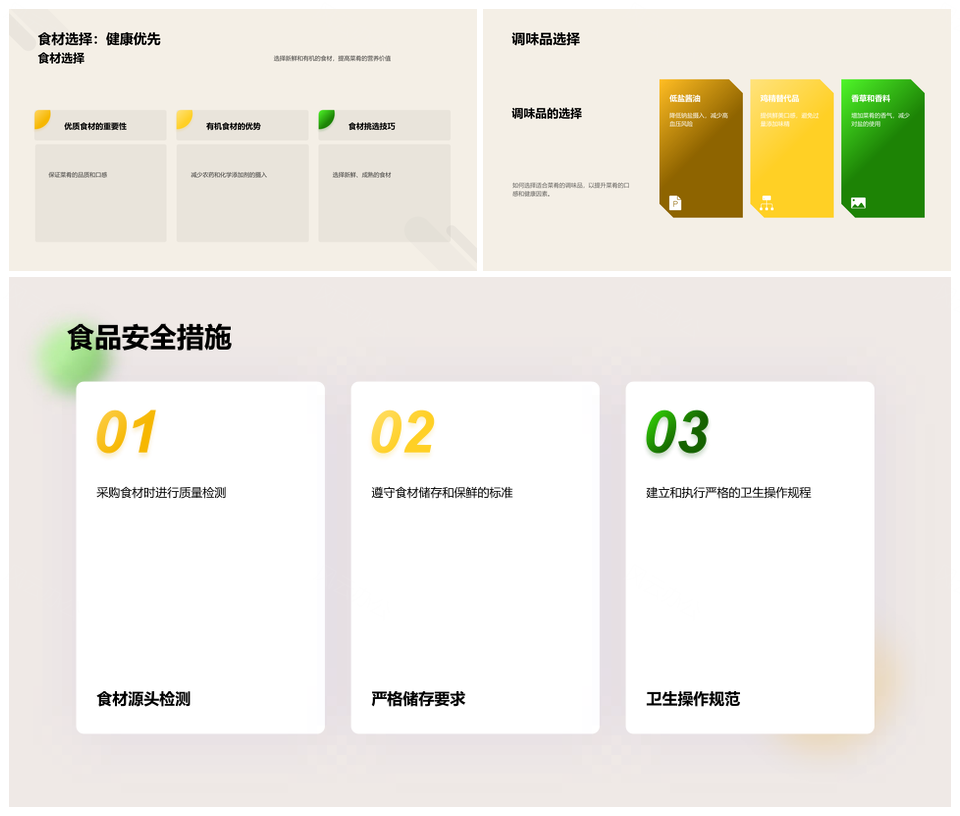This screenshot has width=960, height=816.
Task: Click the 卫生操作规范 card label
Action: point(693,699)
